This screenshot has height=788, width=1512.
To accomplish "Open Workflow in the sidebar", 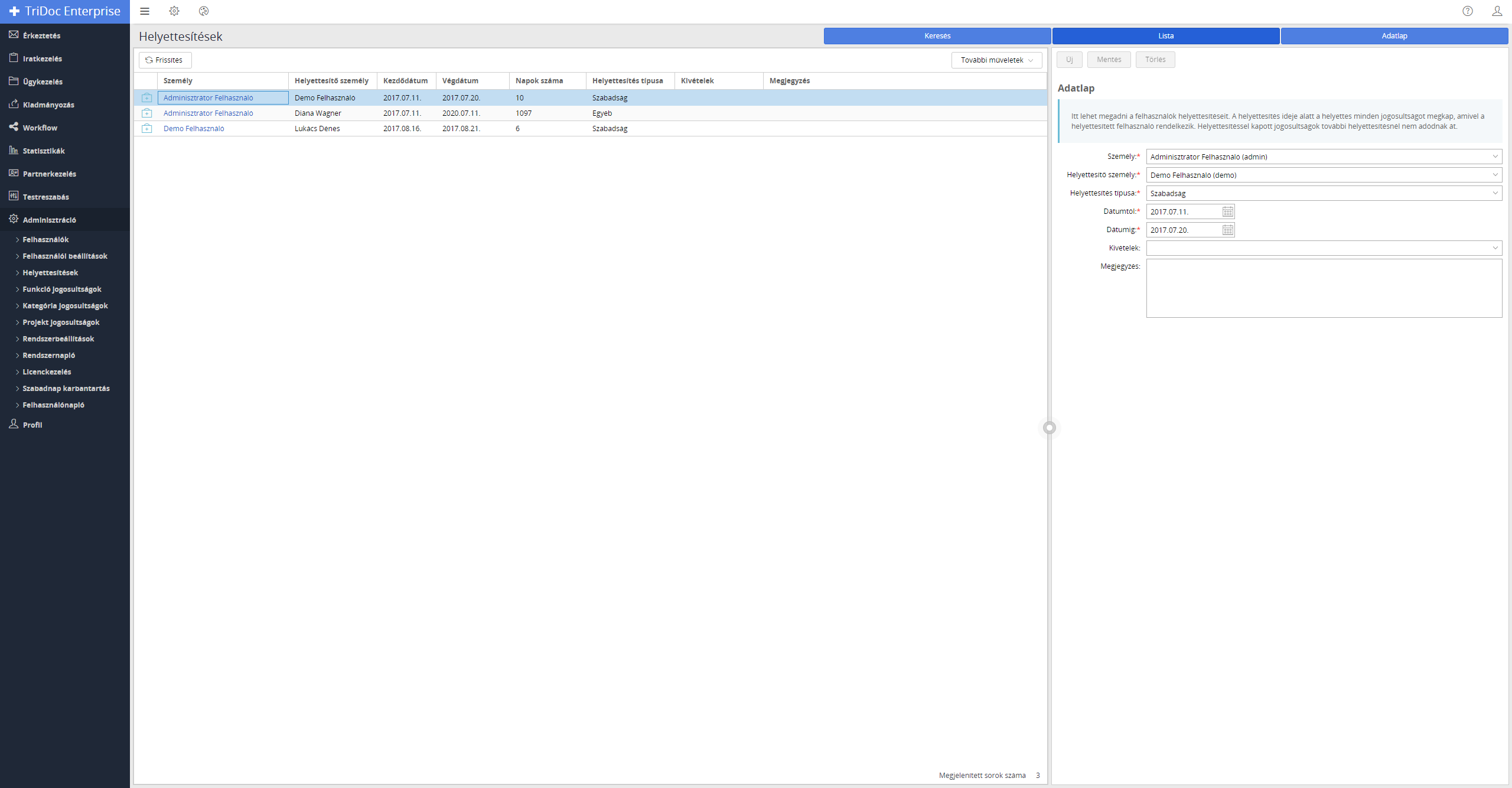I will tap(40, 128).
